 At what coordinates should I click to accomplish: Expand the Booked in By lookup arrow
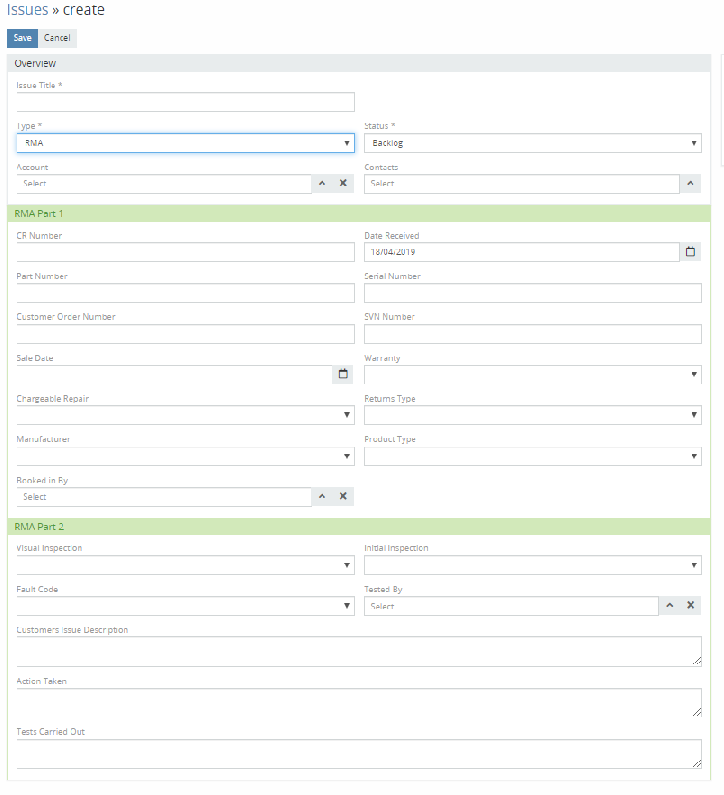322,497
